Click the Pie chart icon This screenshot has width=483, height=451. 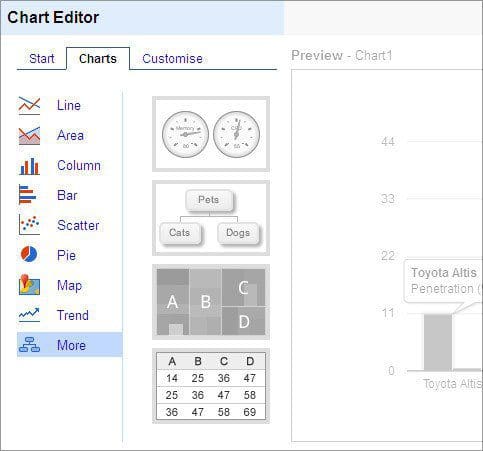point(29,254)
